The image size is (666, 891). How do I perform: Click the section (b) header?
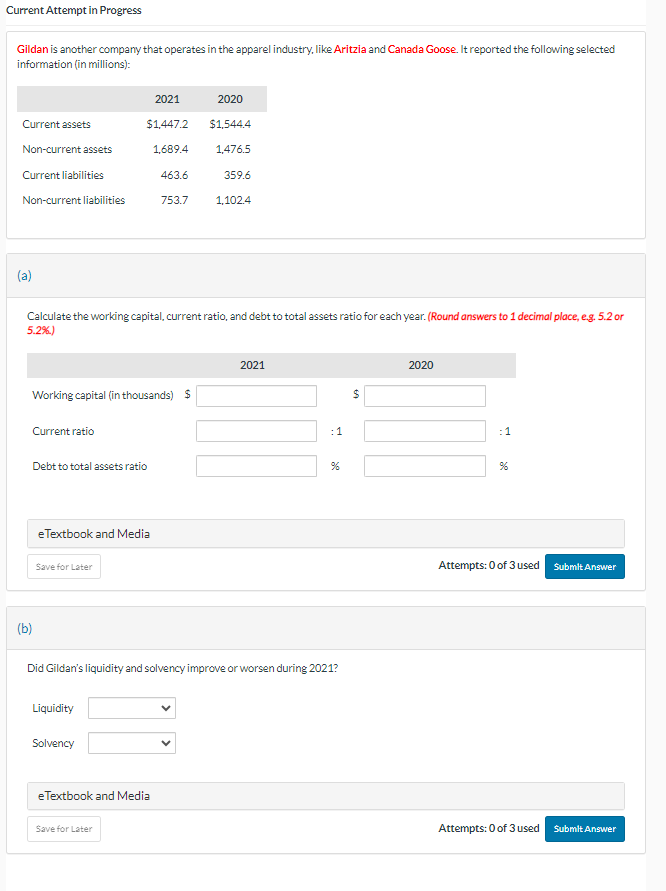point(25,627)
